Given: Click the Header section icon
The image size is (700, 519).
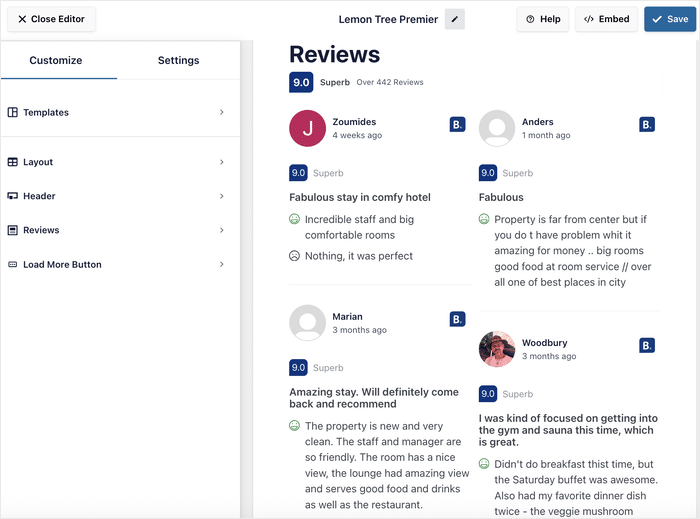Looking at the screenshot, I should click(12, 196).
